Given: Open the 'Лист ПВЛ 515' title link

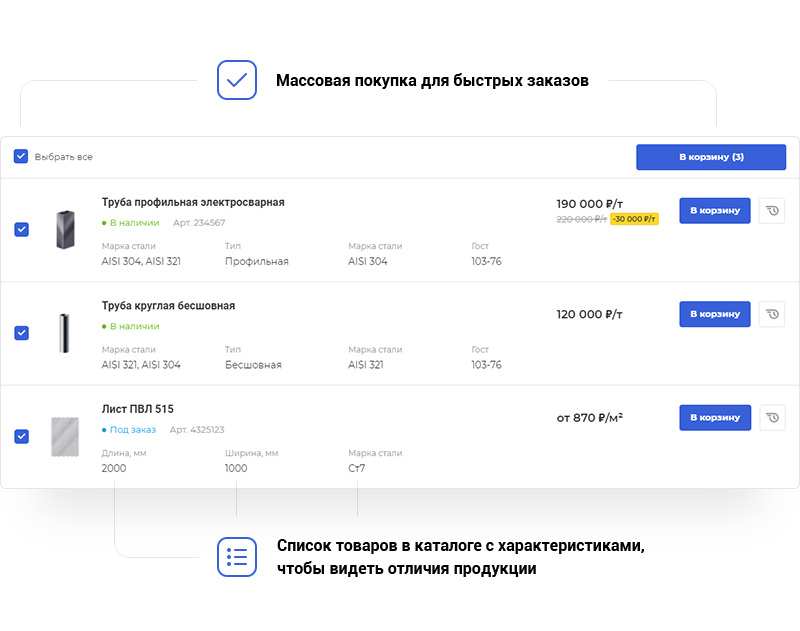Looking at the screenshot, I should (x=138, y=409).
